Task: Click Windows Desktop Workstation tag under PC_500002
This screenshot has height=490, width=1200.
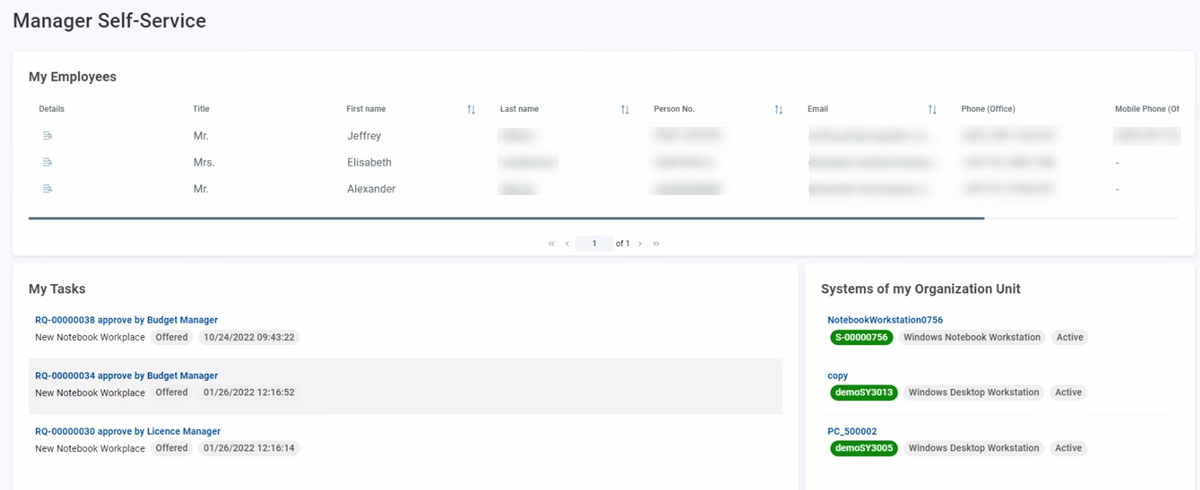Action: (974, 448)
